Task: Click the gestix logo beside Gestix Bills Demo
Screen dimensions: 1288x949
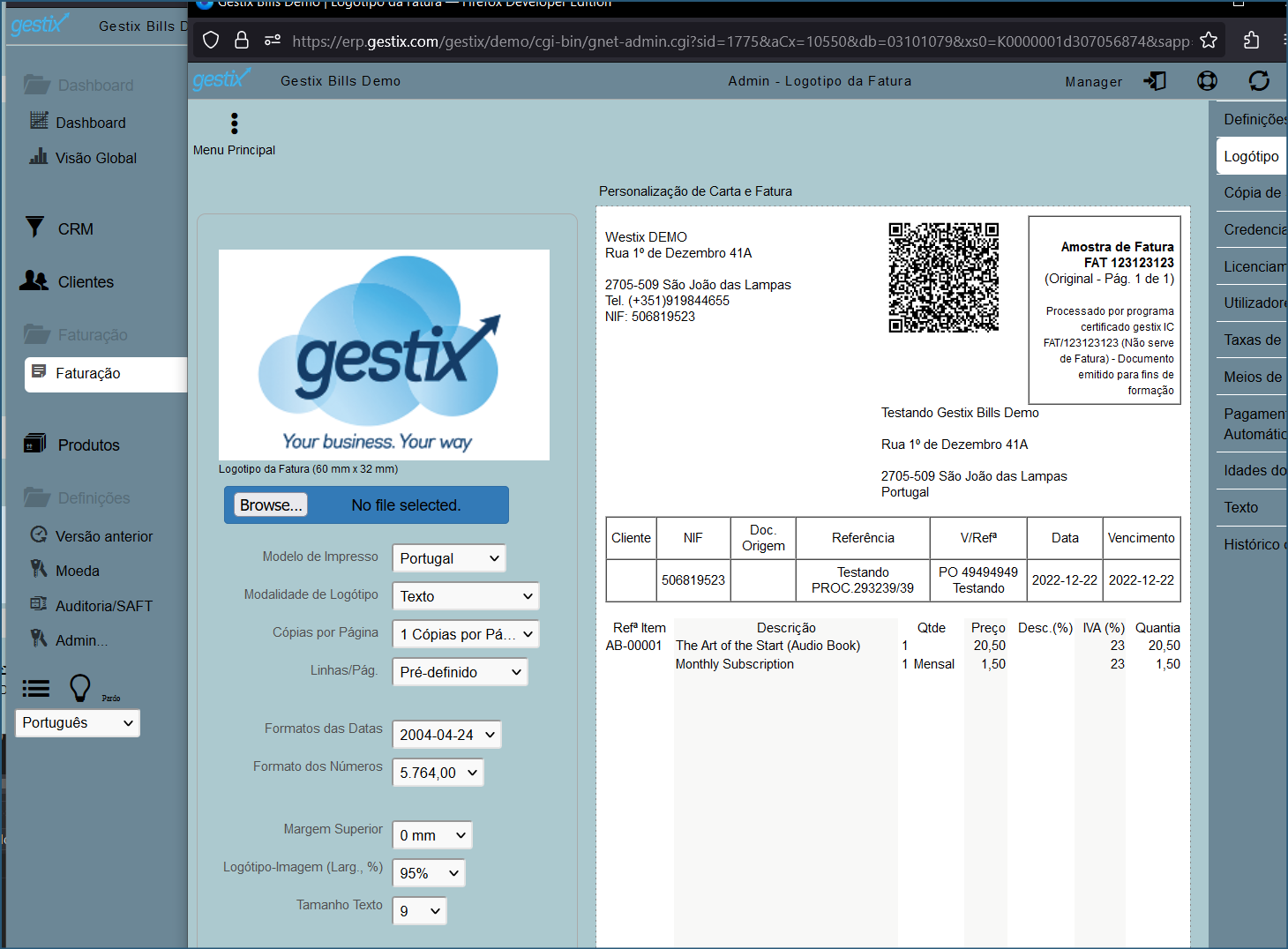Action: pyautogui.click(x=221, y=79)
